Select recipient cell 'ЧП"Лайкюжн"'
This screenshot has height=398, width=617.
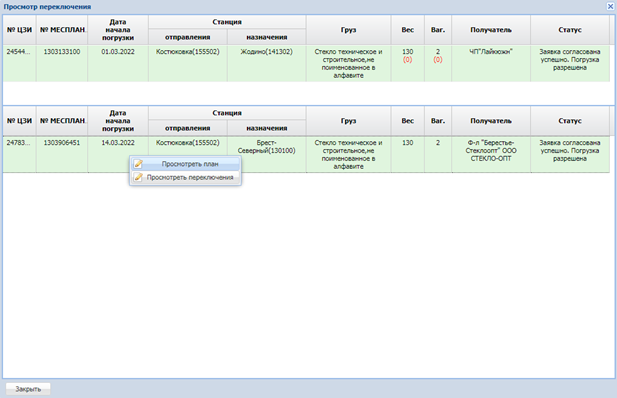[x=491, y=63]
